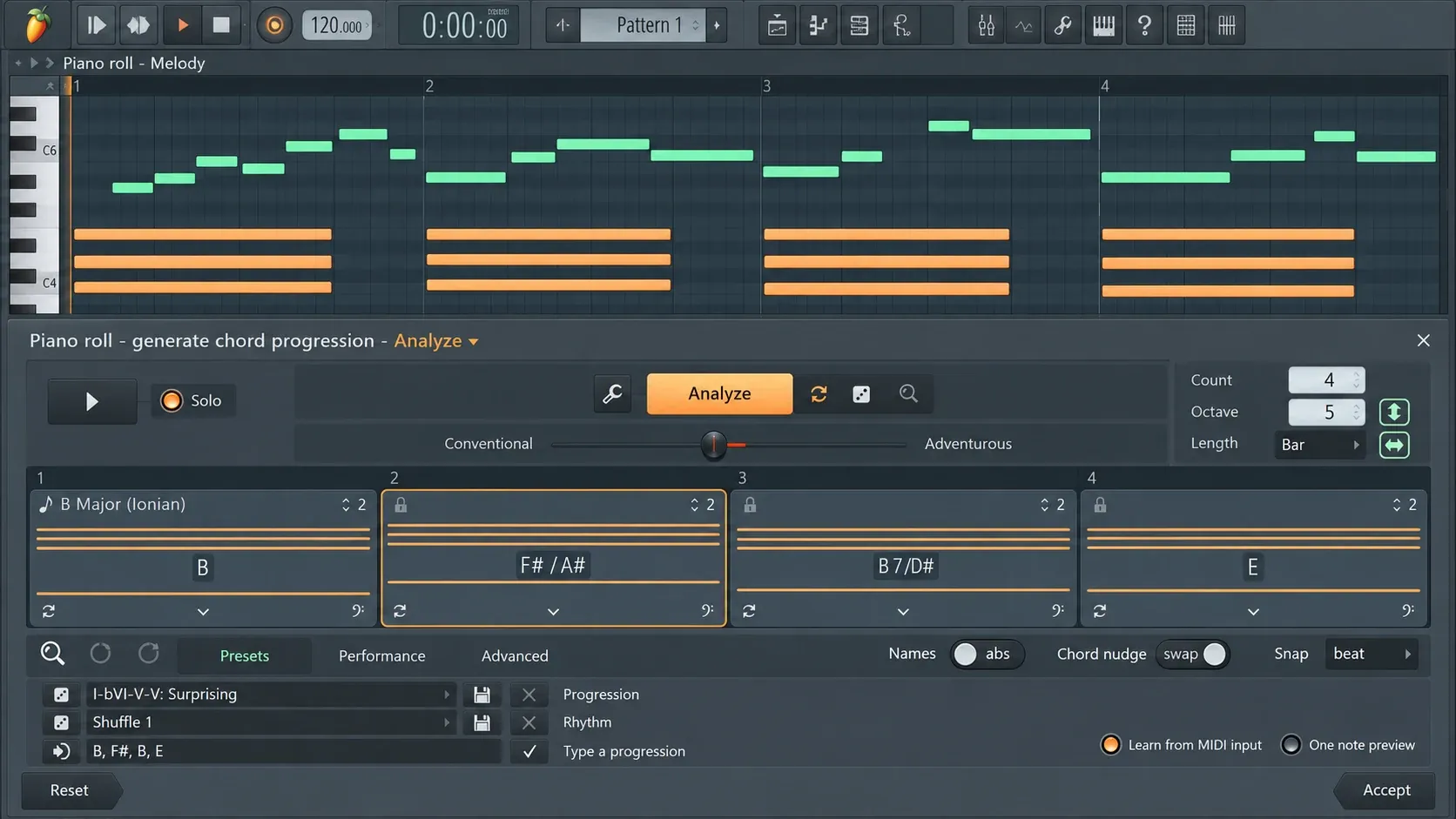
Task: Click the redo circular arrow icon
Action: 149,653
